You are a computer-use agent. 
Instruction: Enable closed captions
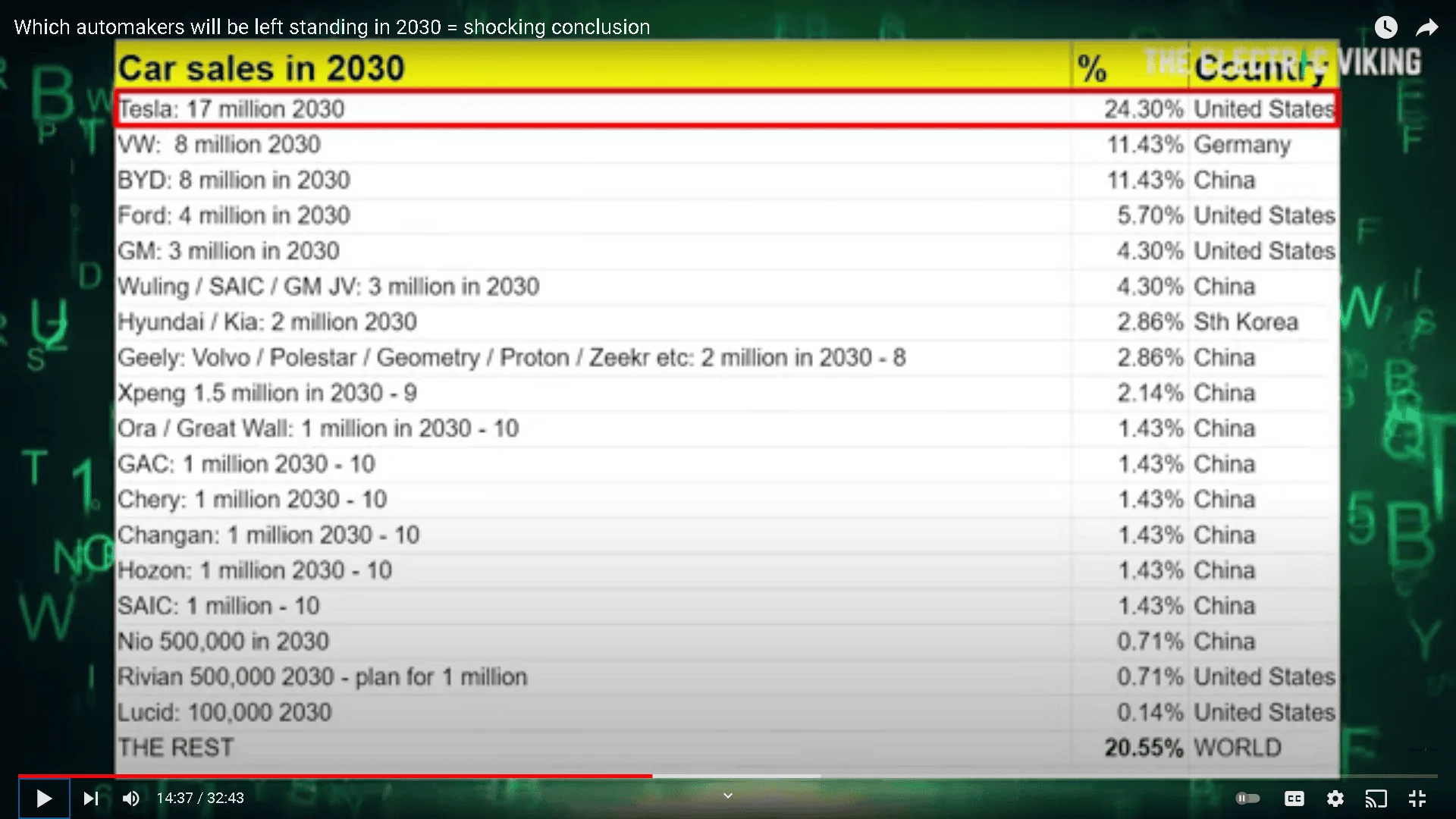click(x=1294, y=798)
